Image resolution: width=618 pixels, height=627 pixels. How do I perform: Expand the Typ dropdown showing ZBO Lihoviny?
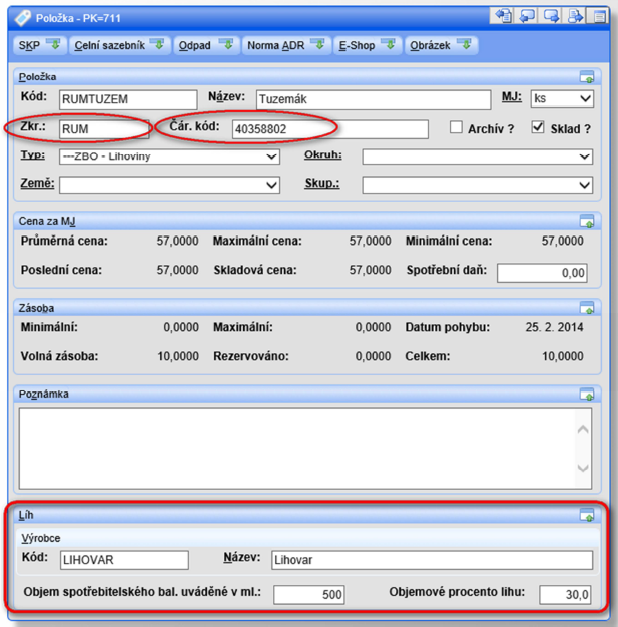coord(271,157)
